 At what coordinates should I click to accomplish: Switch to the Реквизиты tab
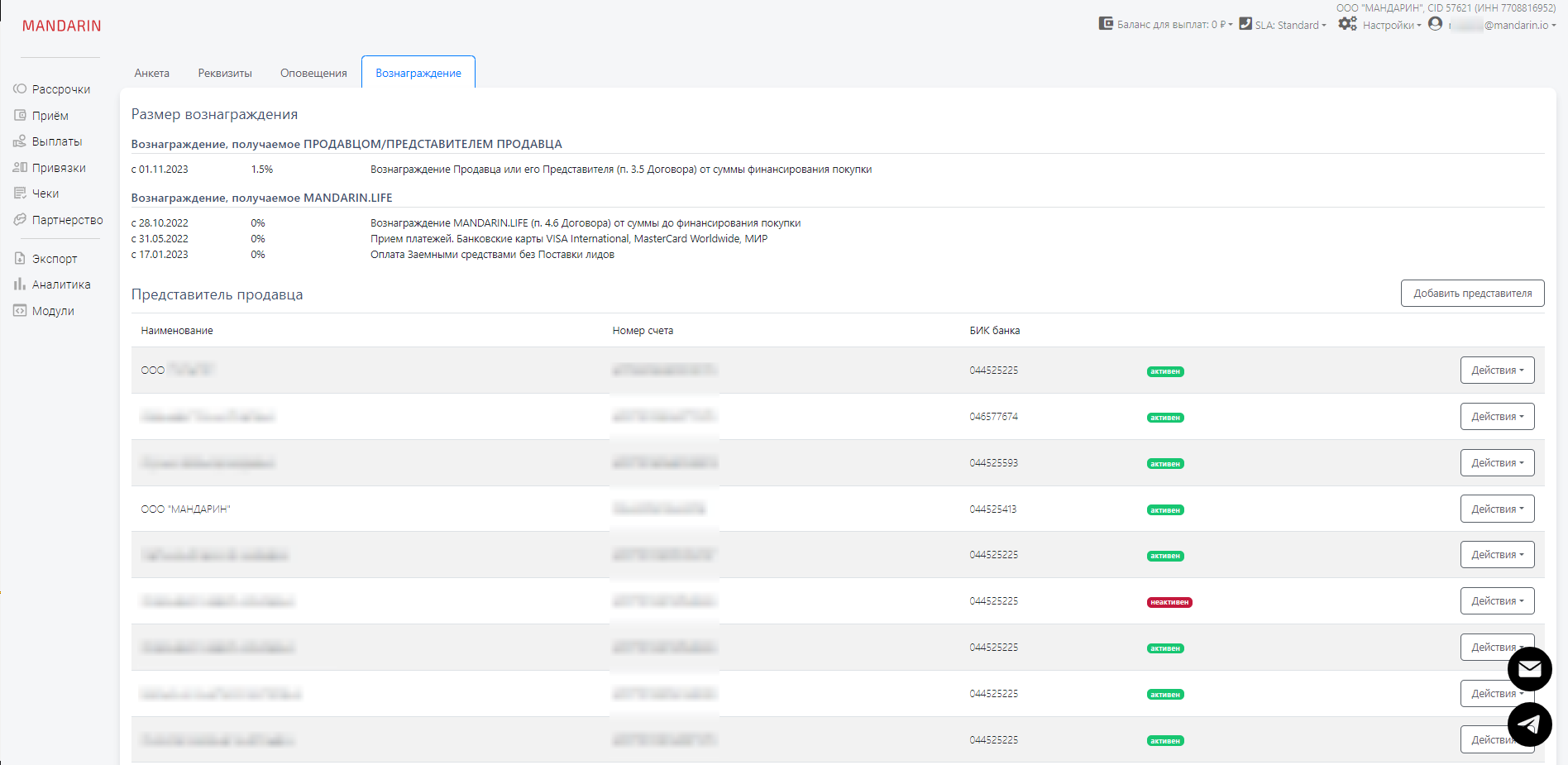(x=225, y=74)
